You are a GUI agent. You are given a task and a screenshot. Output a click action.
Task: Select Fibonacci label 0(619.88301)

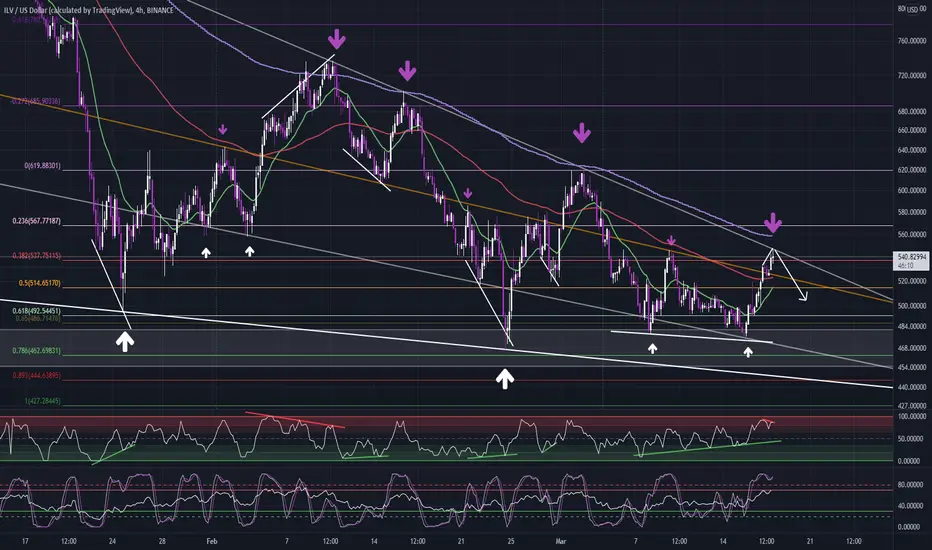(x=42, y=166)
